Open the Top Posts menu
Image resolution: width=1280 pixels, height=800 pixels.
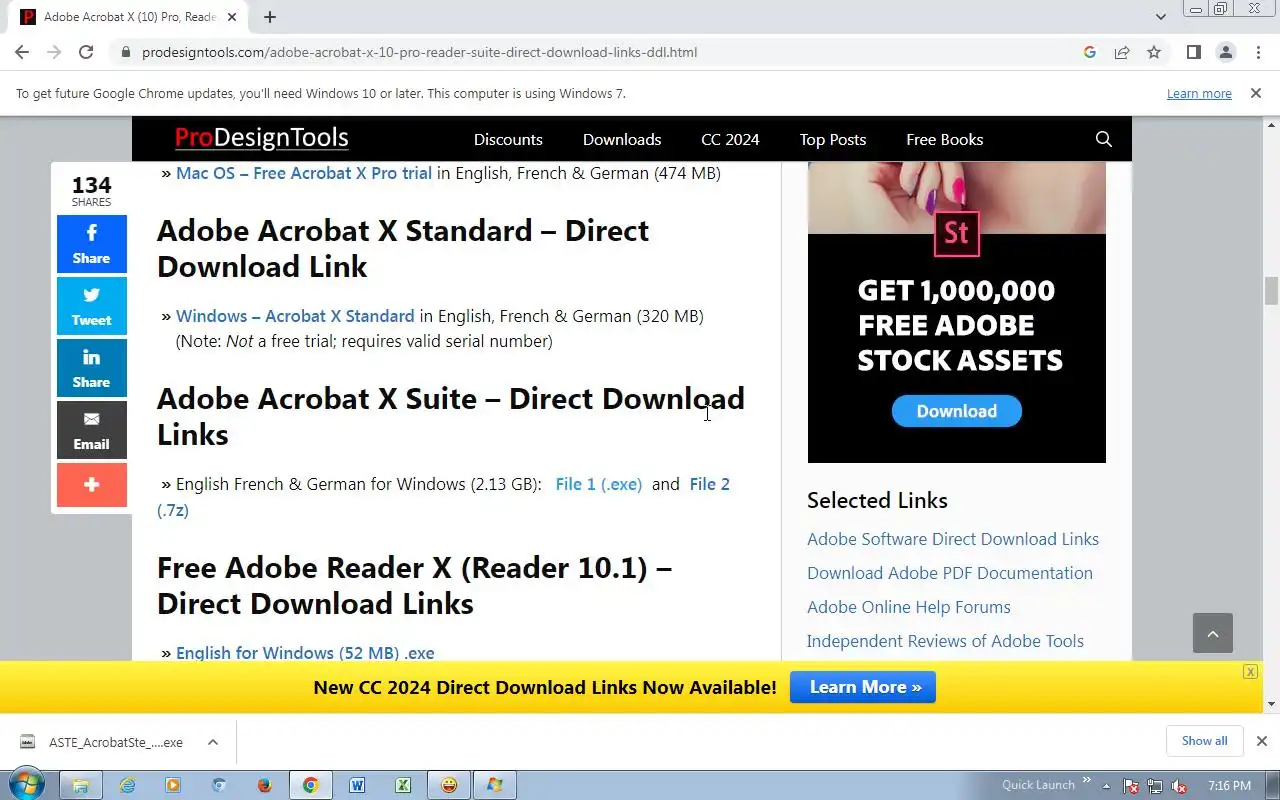[x=833, y=139]
